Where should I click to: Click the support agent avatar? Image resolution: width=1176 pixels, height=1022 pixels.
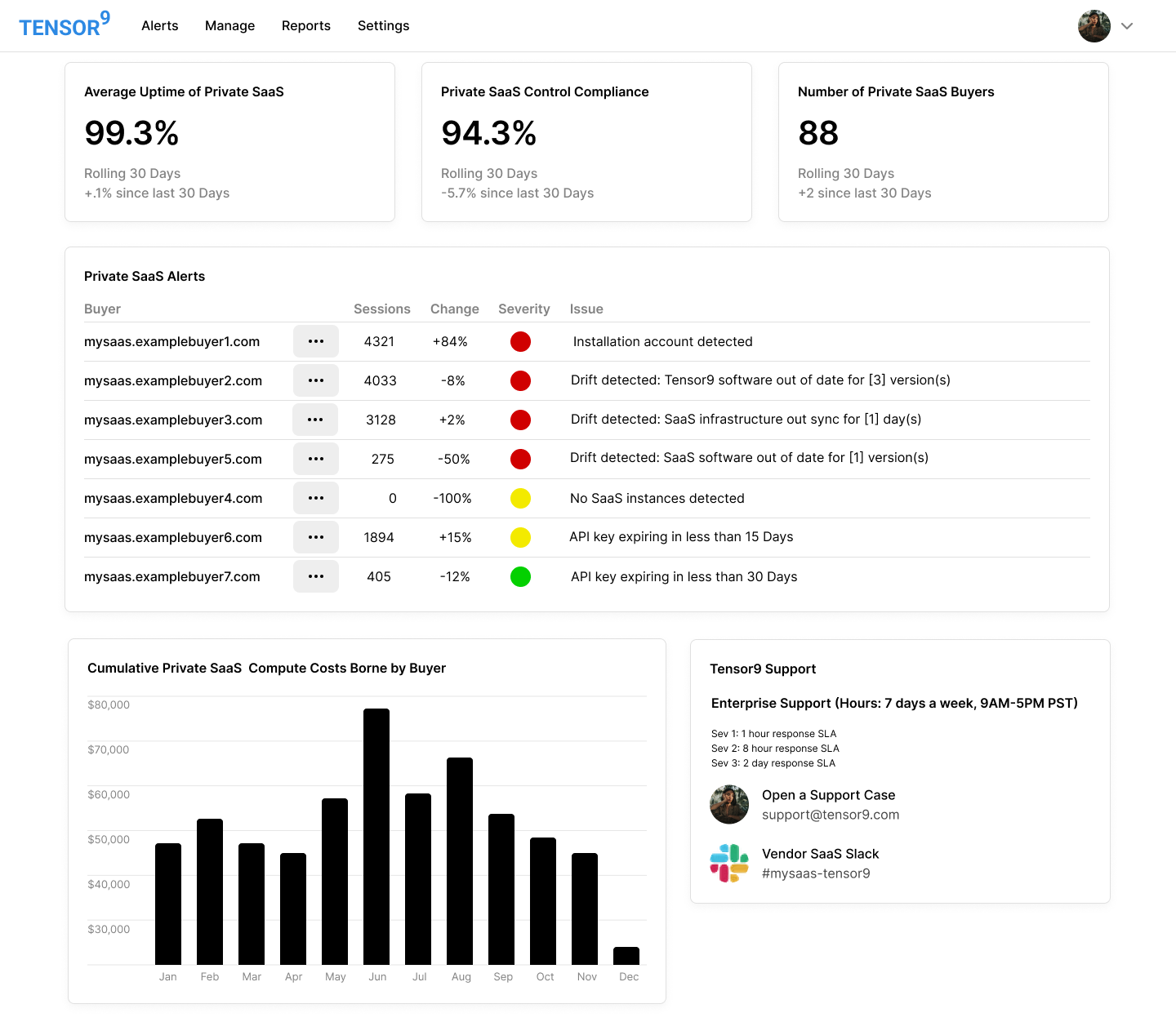(x=729, y=805)
